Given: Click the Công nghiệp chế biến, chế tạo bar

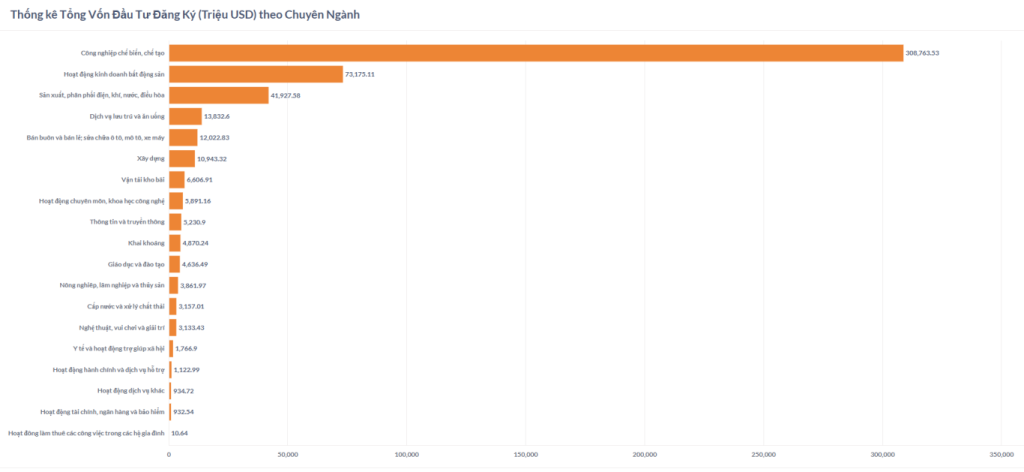Looking at the screenshot, I should tap(536, 53).
